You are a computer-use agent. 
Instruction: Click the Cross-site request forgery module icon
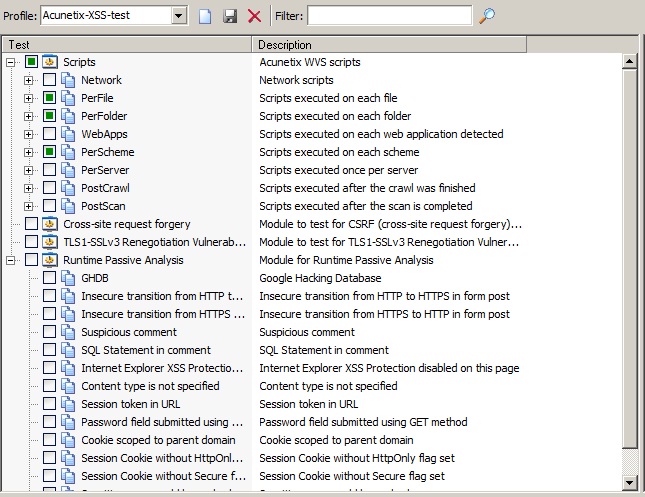50,224
